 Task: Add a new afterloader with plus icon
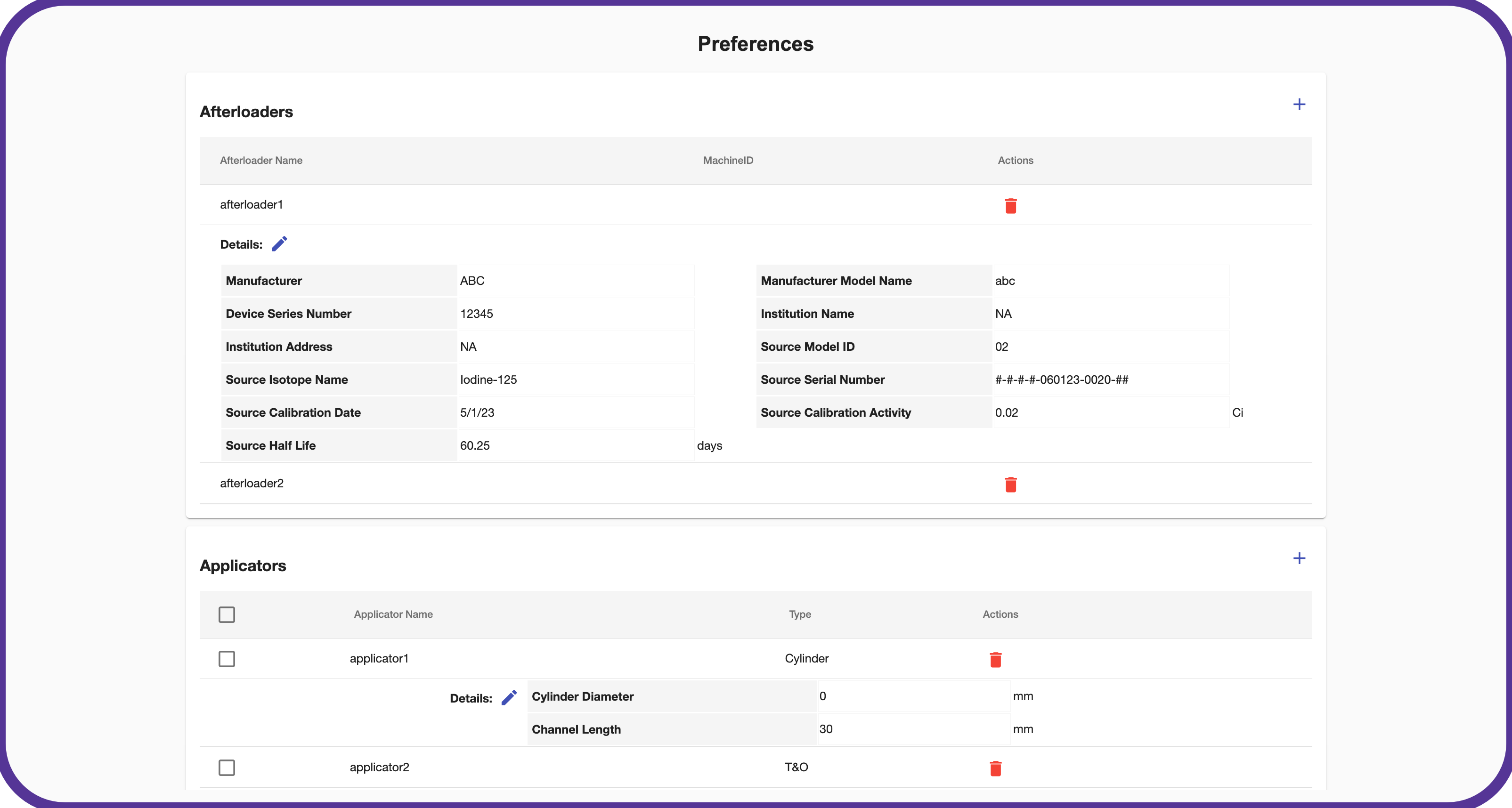pos(1299,105)
